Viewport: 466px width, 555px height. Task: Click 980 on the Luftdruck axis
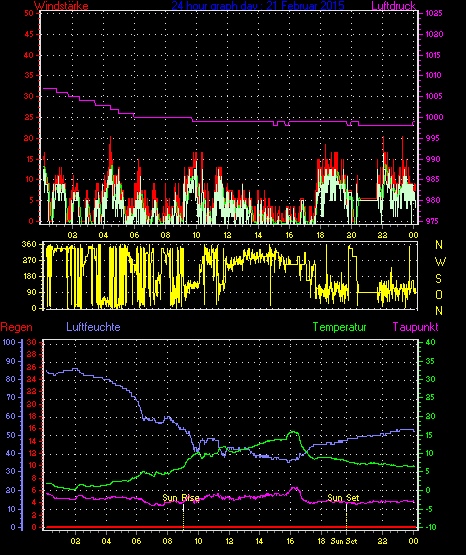pos(432,200)
